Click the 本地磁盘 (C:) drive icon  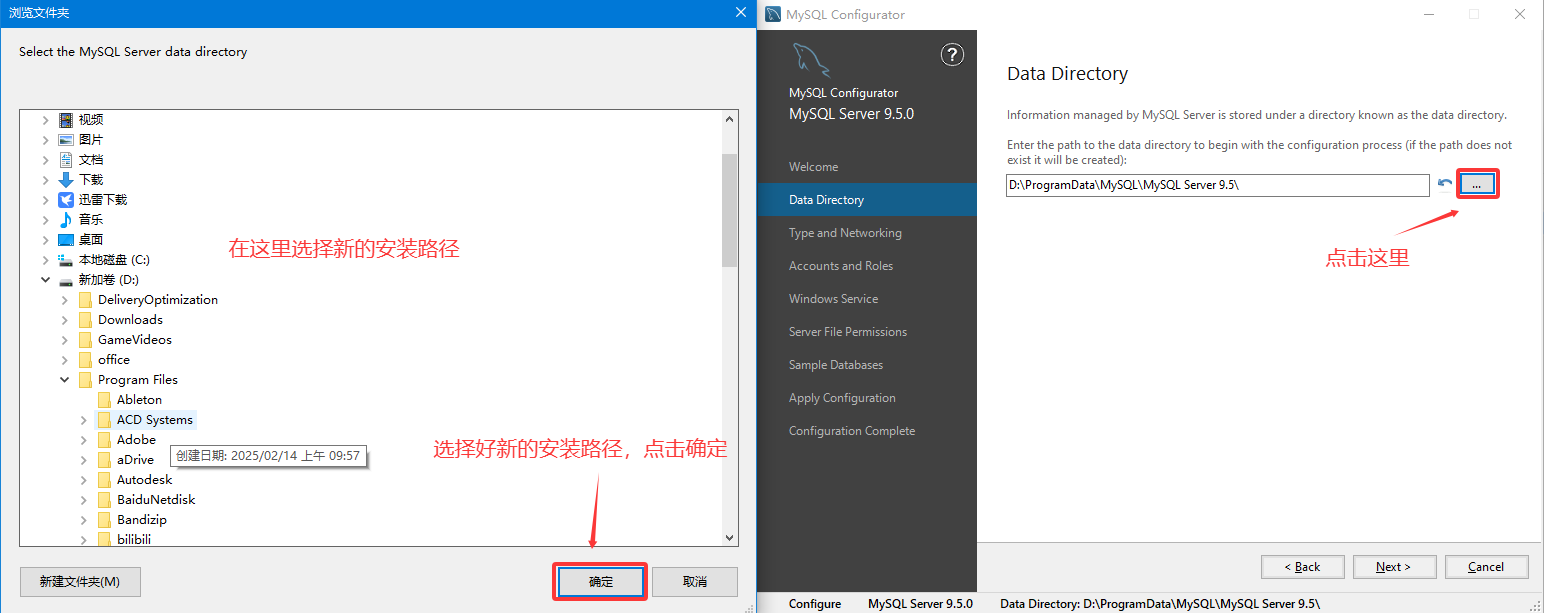[x=66, y=260]
